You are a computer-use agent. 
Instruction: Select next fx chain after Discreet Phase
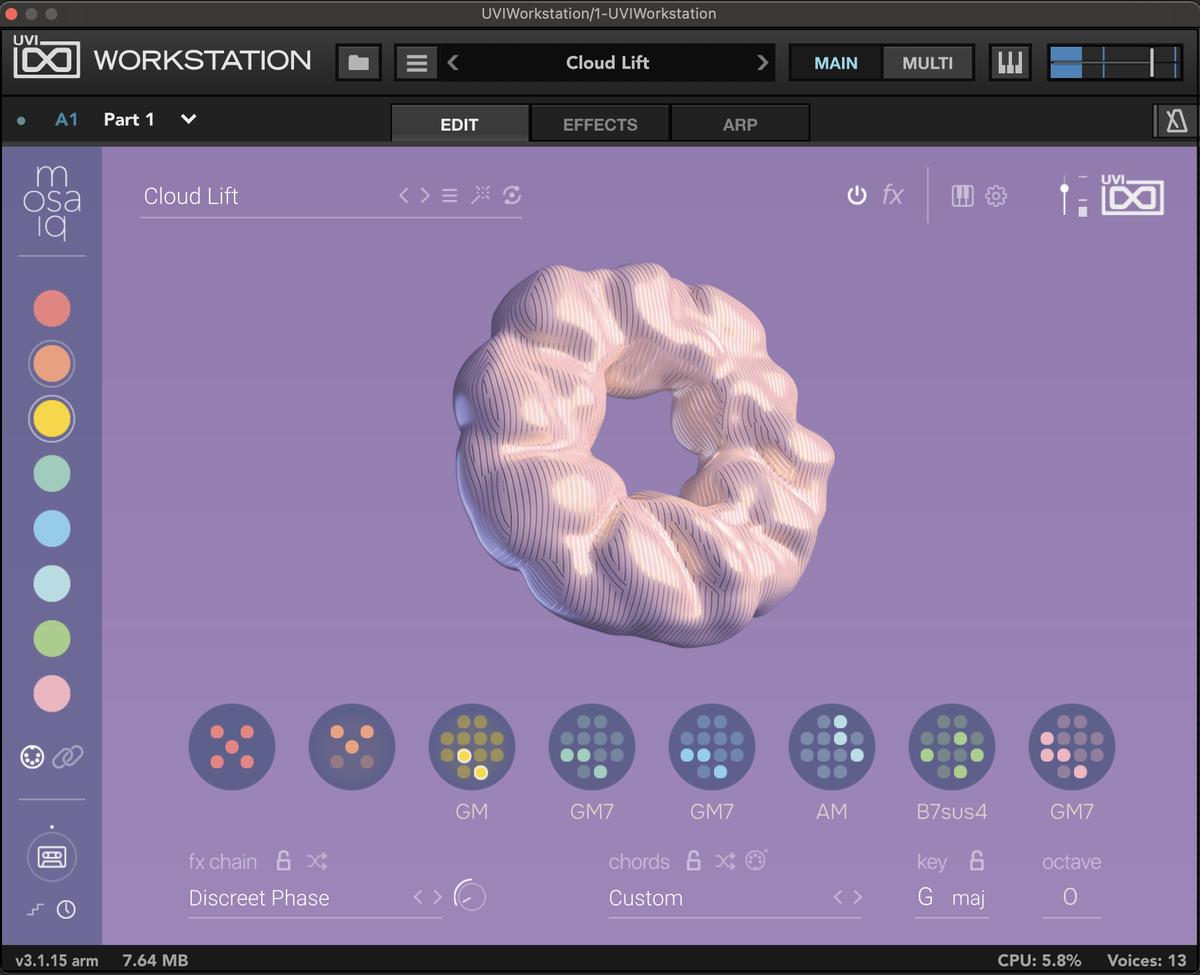coord(436,898)
